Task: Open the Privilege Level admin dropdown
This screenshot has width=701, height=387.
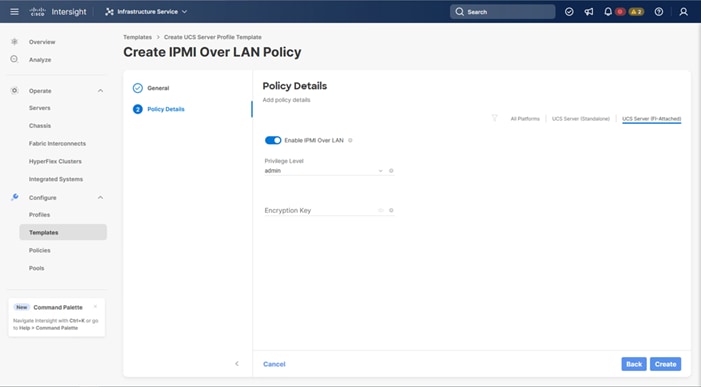Action: (324, 171)
